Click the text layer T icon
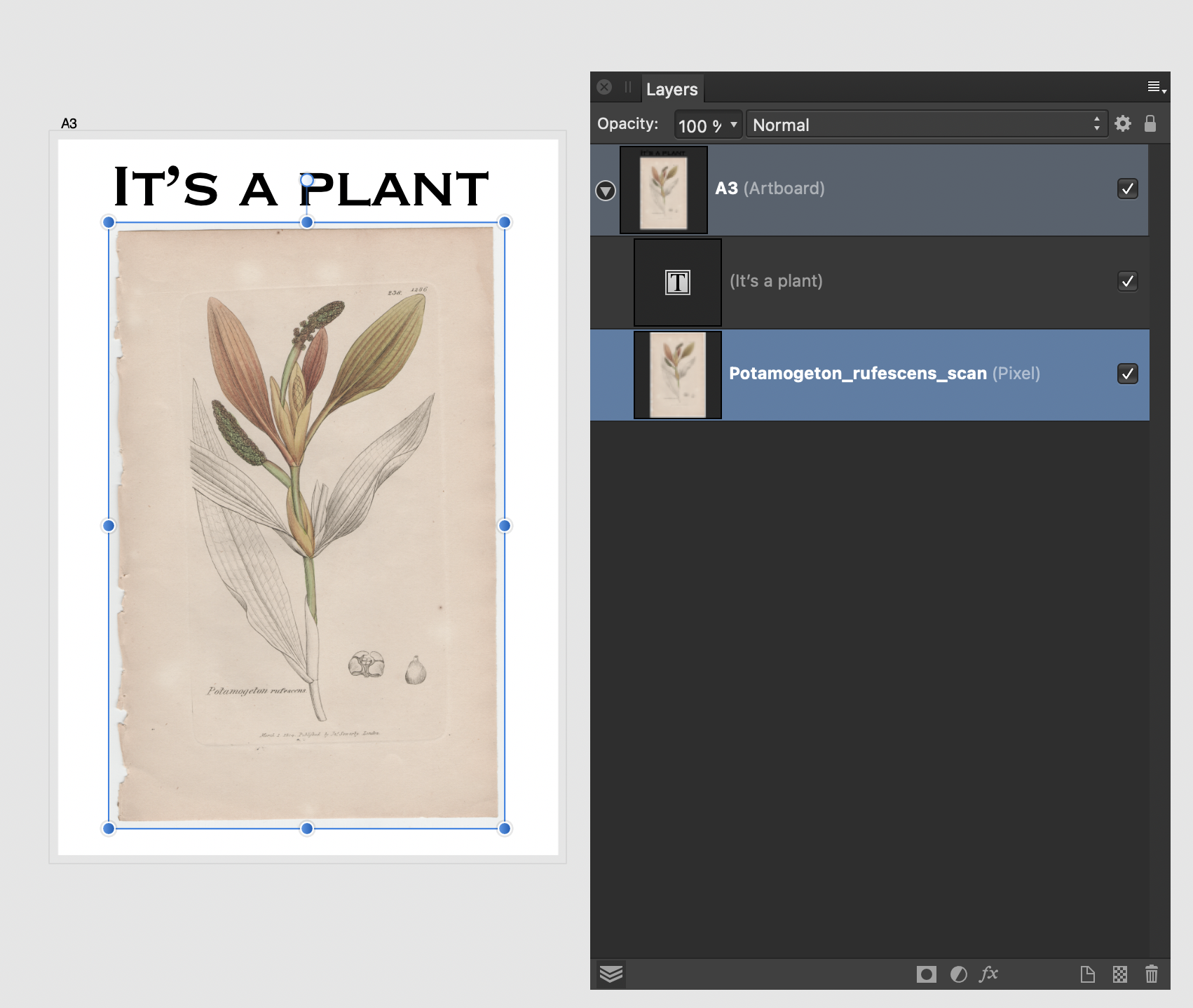The width and height of the screenshot is (1193, 1008). pos(678,282)
